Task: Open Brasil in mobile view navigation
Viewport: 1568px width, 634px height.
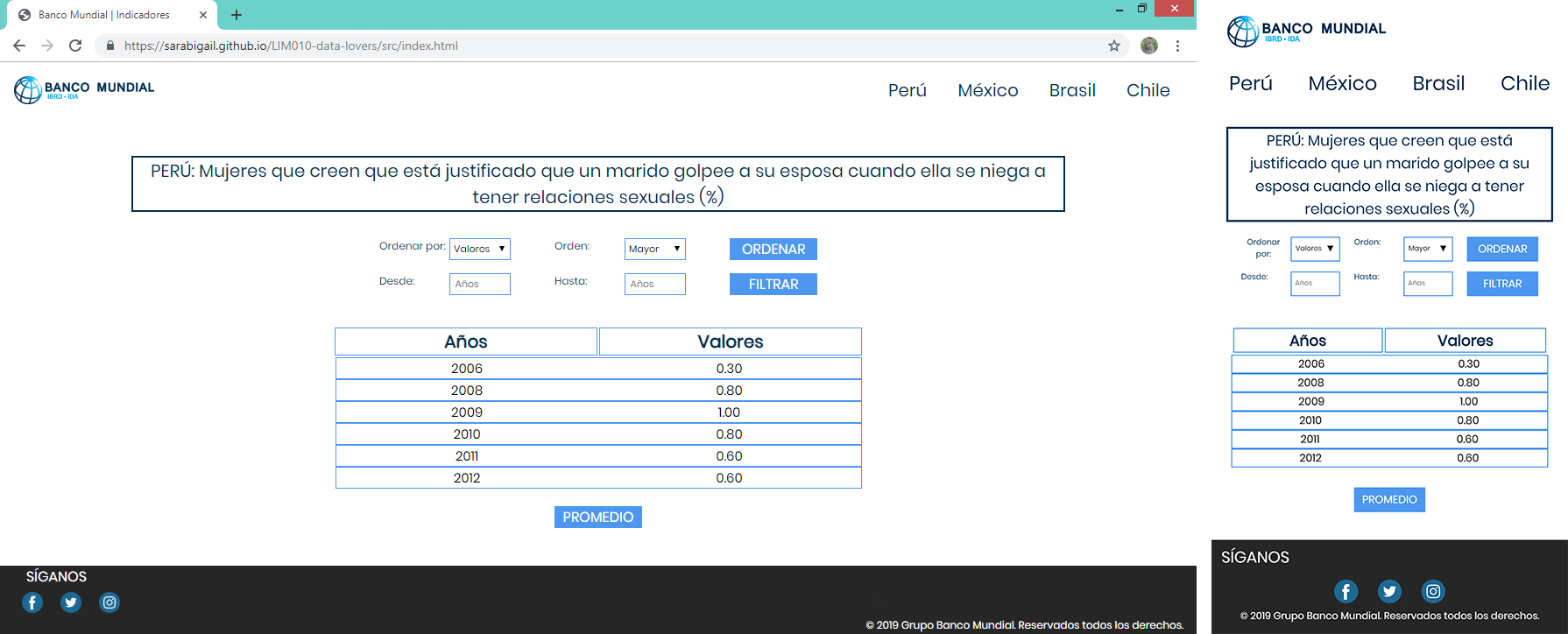Action: click(x=1438, y=83)
